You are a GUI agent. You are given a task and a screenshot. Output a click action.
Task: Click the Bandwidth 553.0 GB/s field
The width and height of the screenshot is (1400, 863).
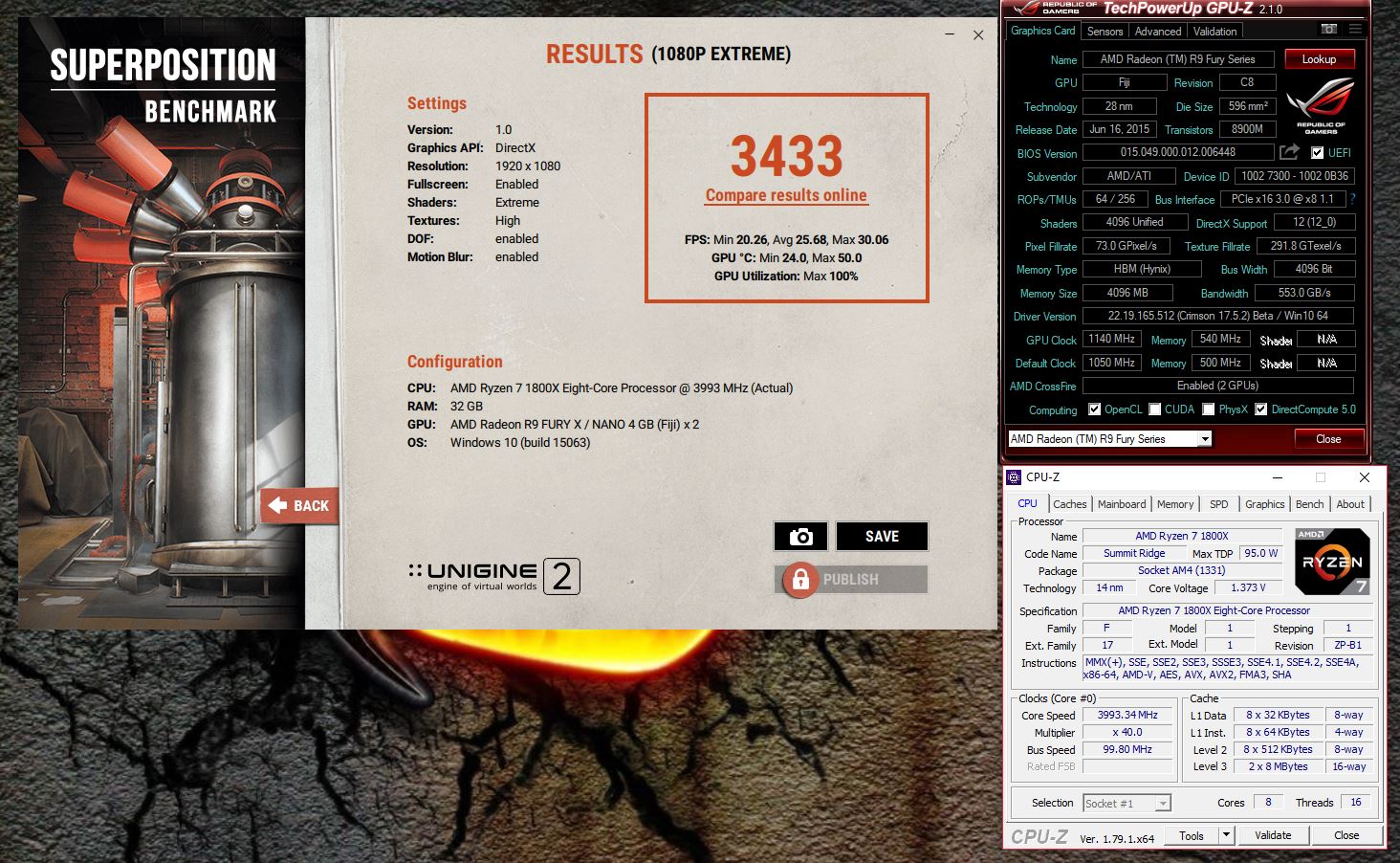[1303, 293]
